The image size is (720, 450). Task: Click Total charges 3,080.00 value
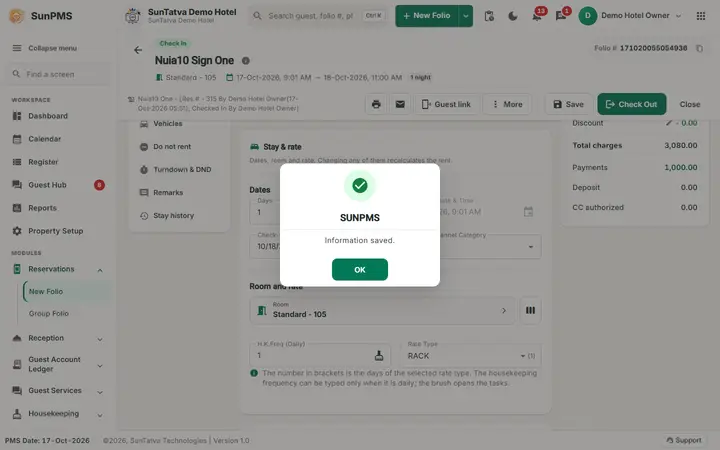point(681,146)
